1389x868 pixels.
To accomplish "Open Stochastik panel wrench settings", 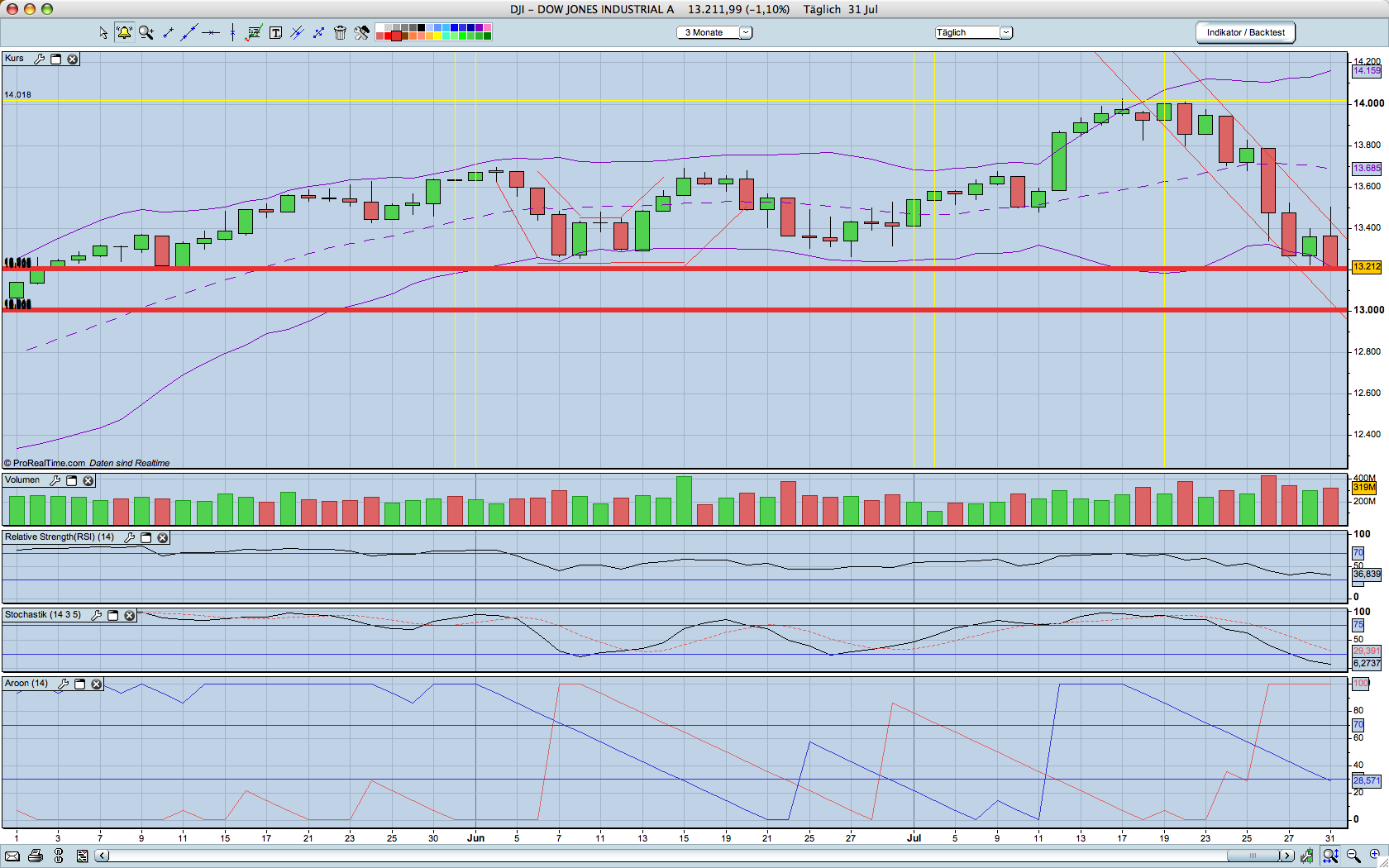I will (x=97, y=616).
